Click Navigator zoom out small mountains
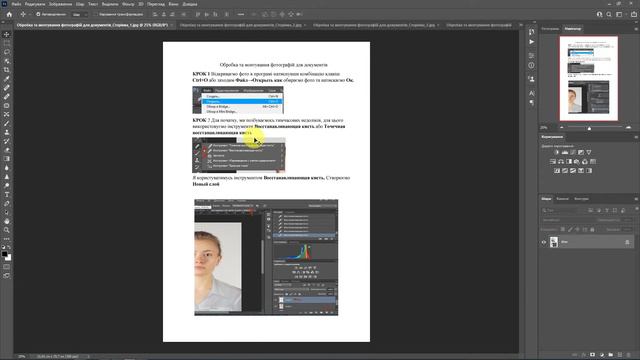Viewport: 640px width, 360px height. click(x=562, y=128)
